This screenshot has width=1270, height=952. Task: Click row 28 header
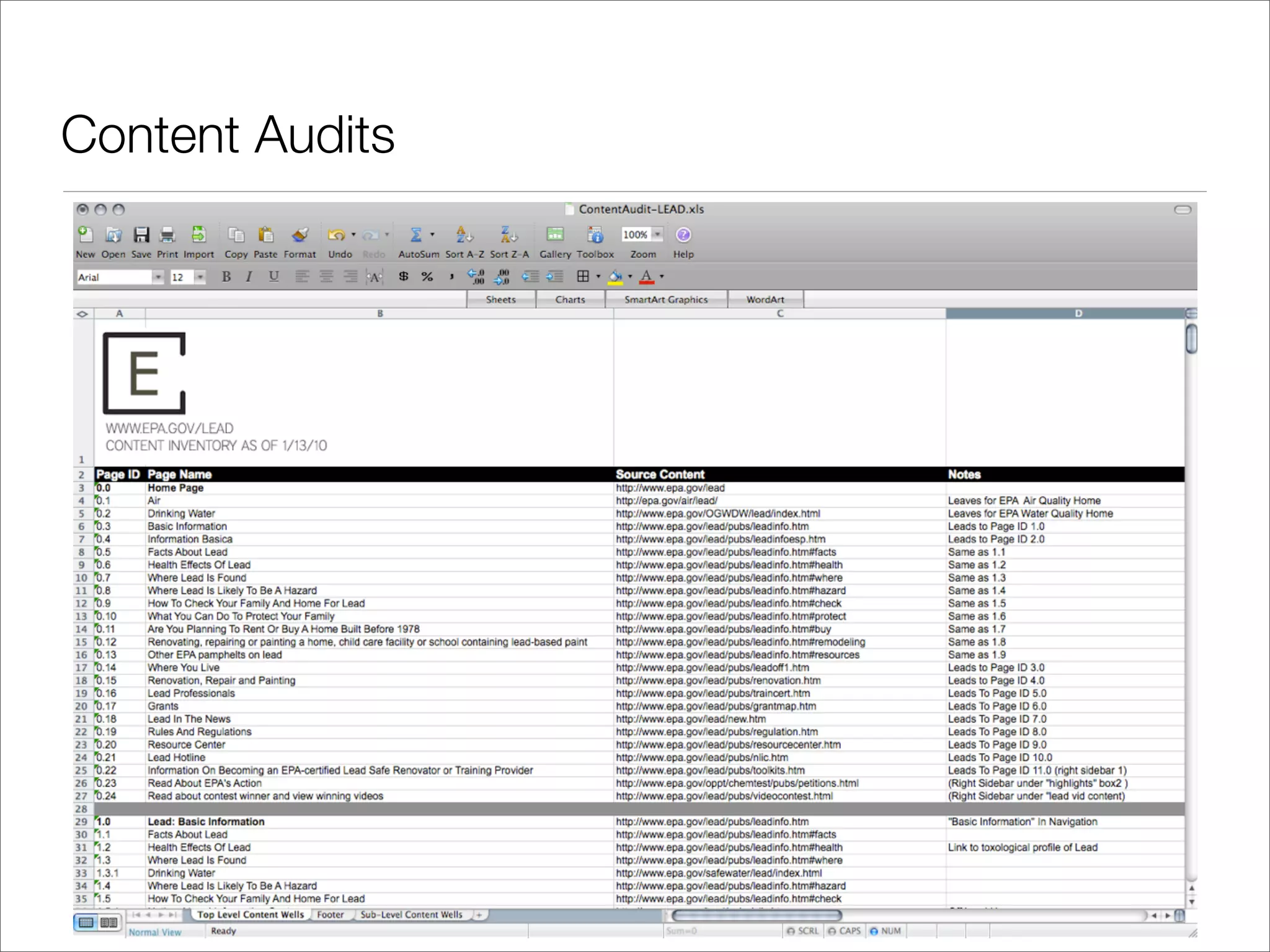point(82,809)
